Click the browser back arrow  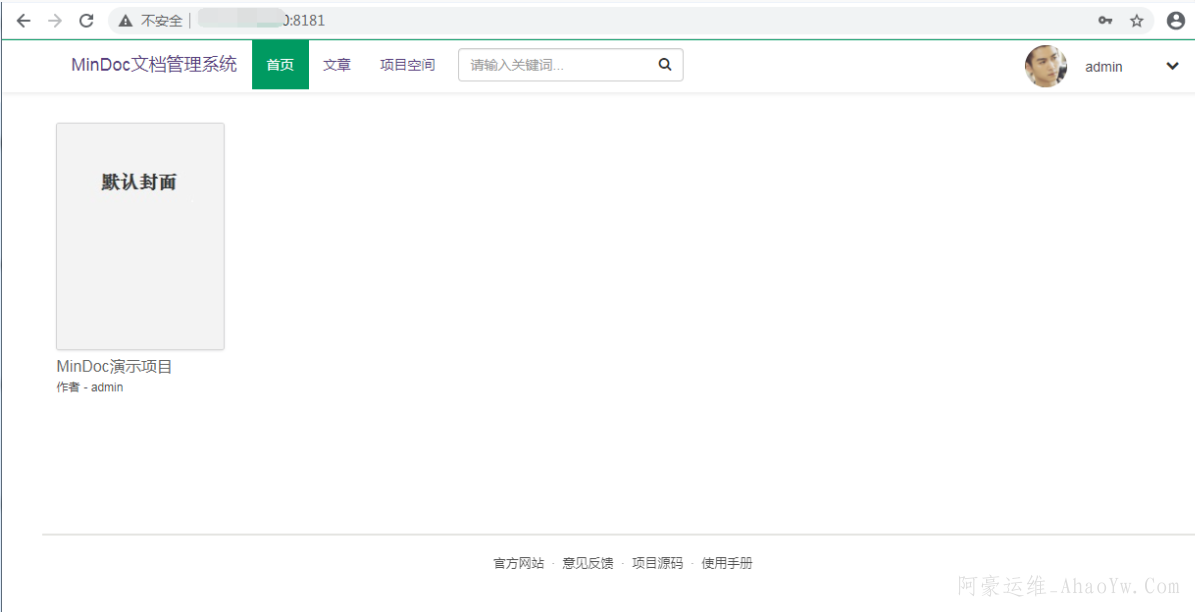pos(24,20)
